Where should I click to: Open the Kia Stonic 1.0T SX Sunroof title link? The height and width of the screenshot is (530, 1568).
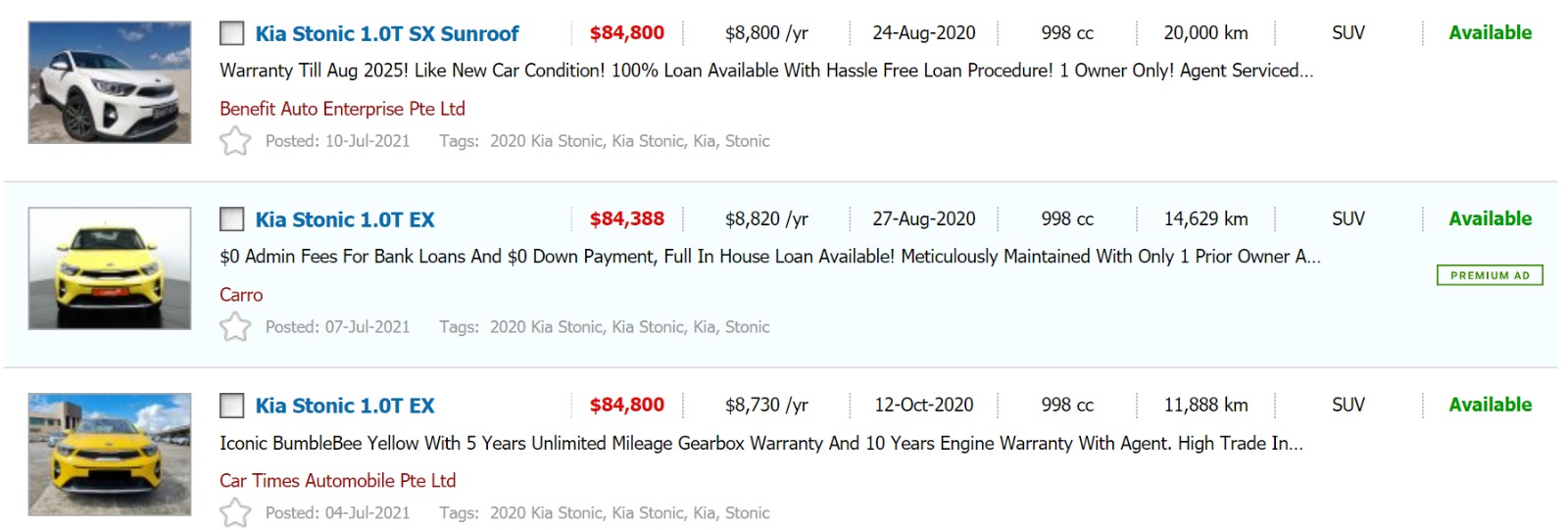click(x=387, y=33)
